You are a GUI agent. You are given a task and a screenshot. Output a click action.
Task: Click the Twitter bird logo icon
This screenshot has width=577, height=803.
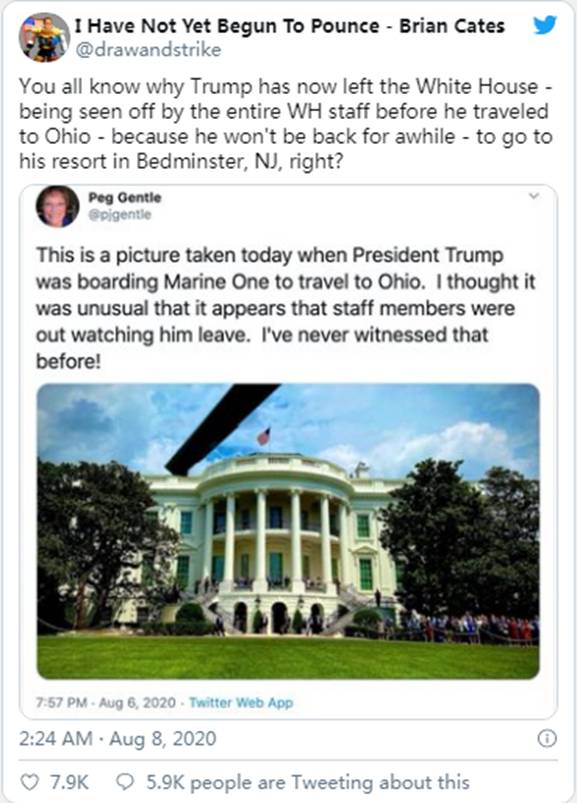(544, 24)
